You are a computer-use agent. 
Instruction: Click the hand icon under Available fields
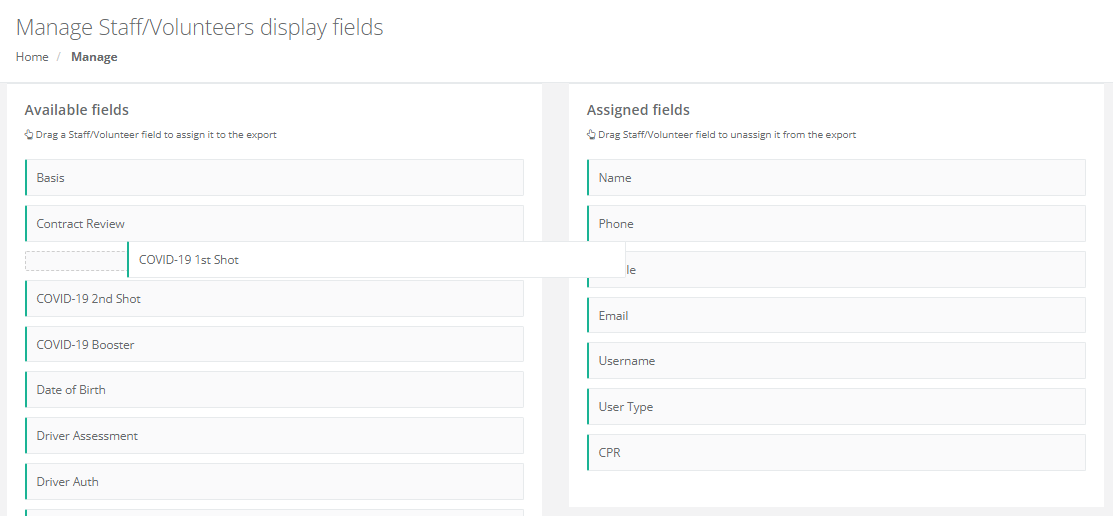point(29,134)
